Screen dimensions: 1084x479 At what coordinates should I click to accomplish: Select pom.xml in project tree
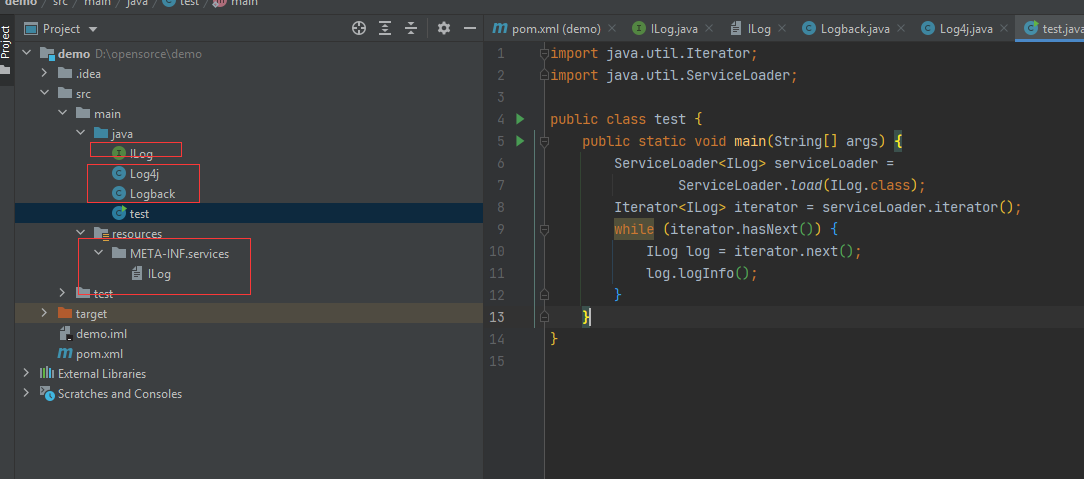point(99,354)
